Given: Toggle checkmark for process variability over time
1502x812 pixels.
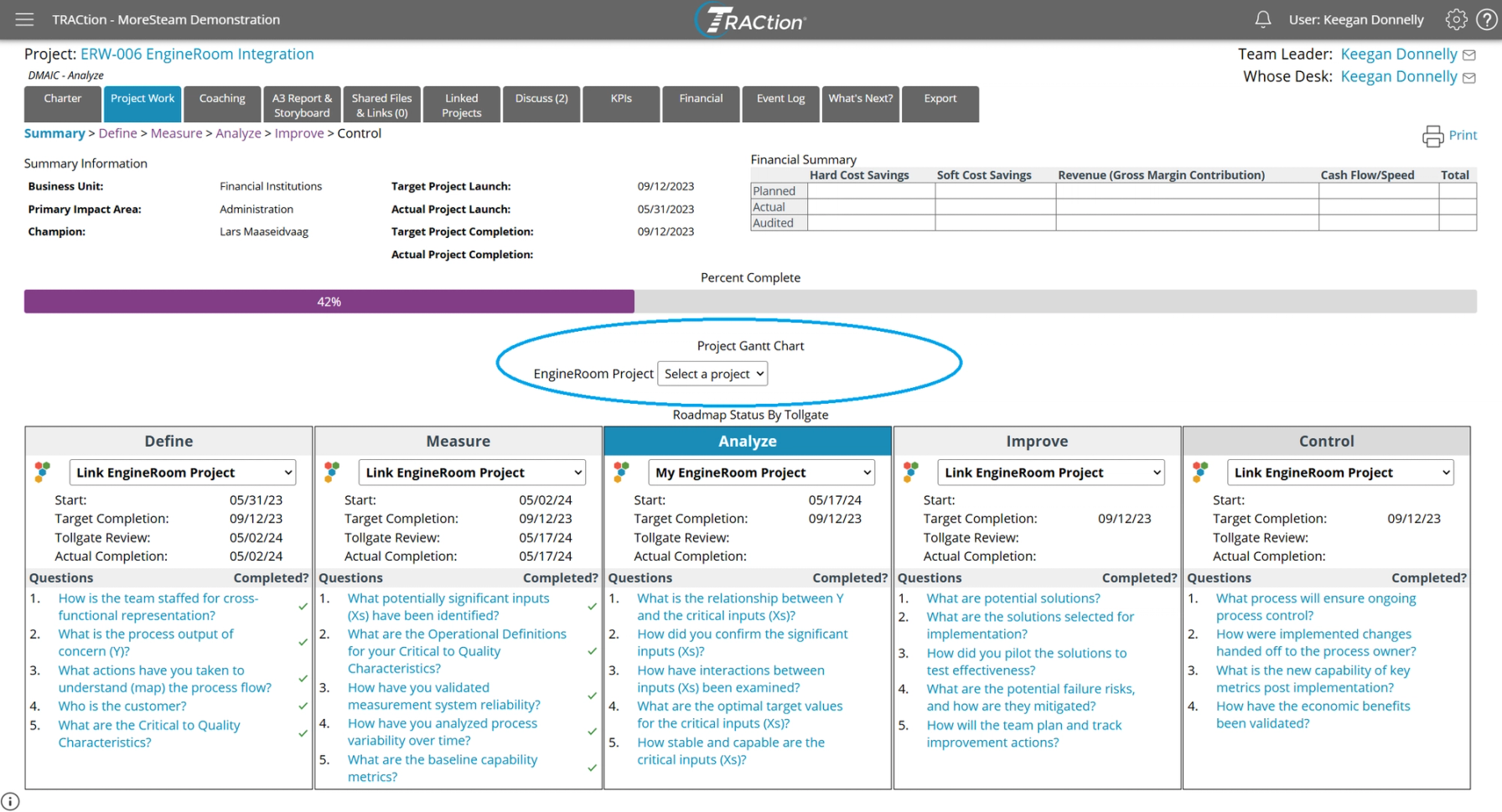Looking at the screenshot, I should (592, 732).
